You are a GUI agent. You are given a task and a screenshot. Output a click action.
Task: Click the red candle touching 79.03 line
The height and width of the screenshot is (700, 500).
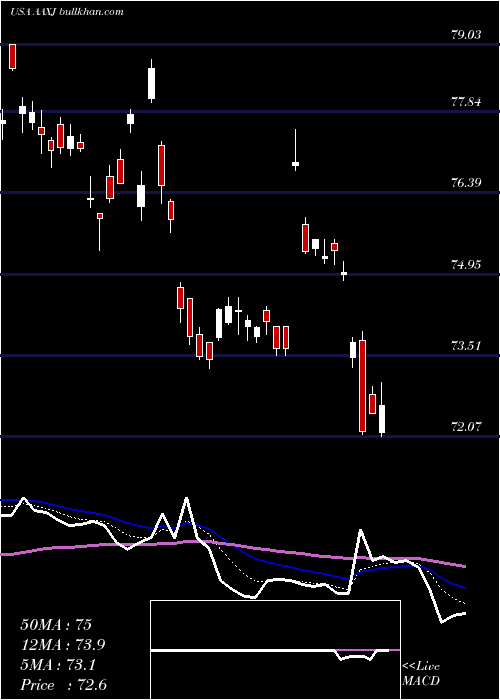(x=12, y=57)
